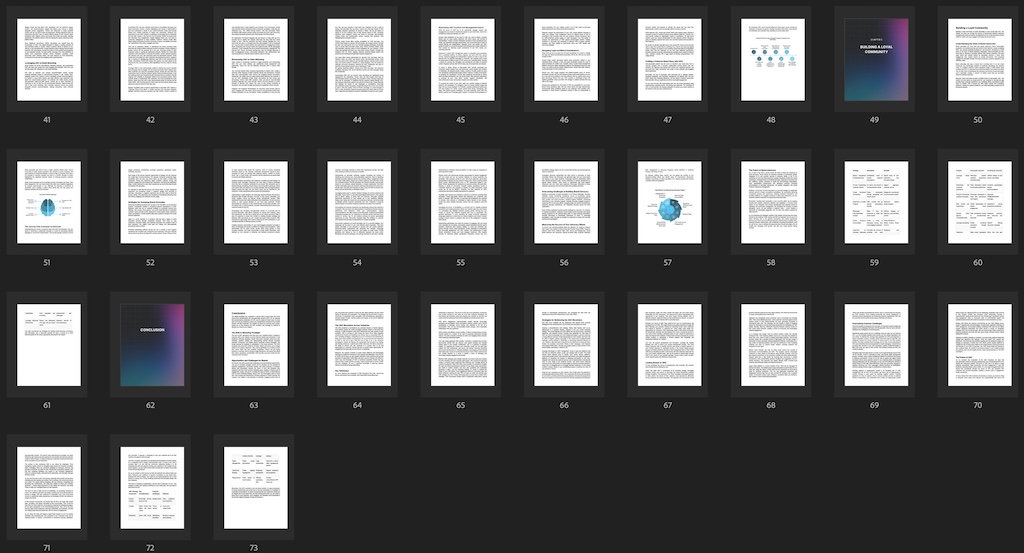Screen dimensions: 1024x553
Task: Select the 'Conclusion' cover page thumbnail
Action: (150, 345)
